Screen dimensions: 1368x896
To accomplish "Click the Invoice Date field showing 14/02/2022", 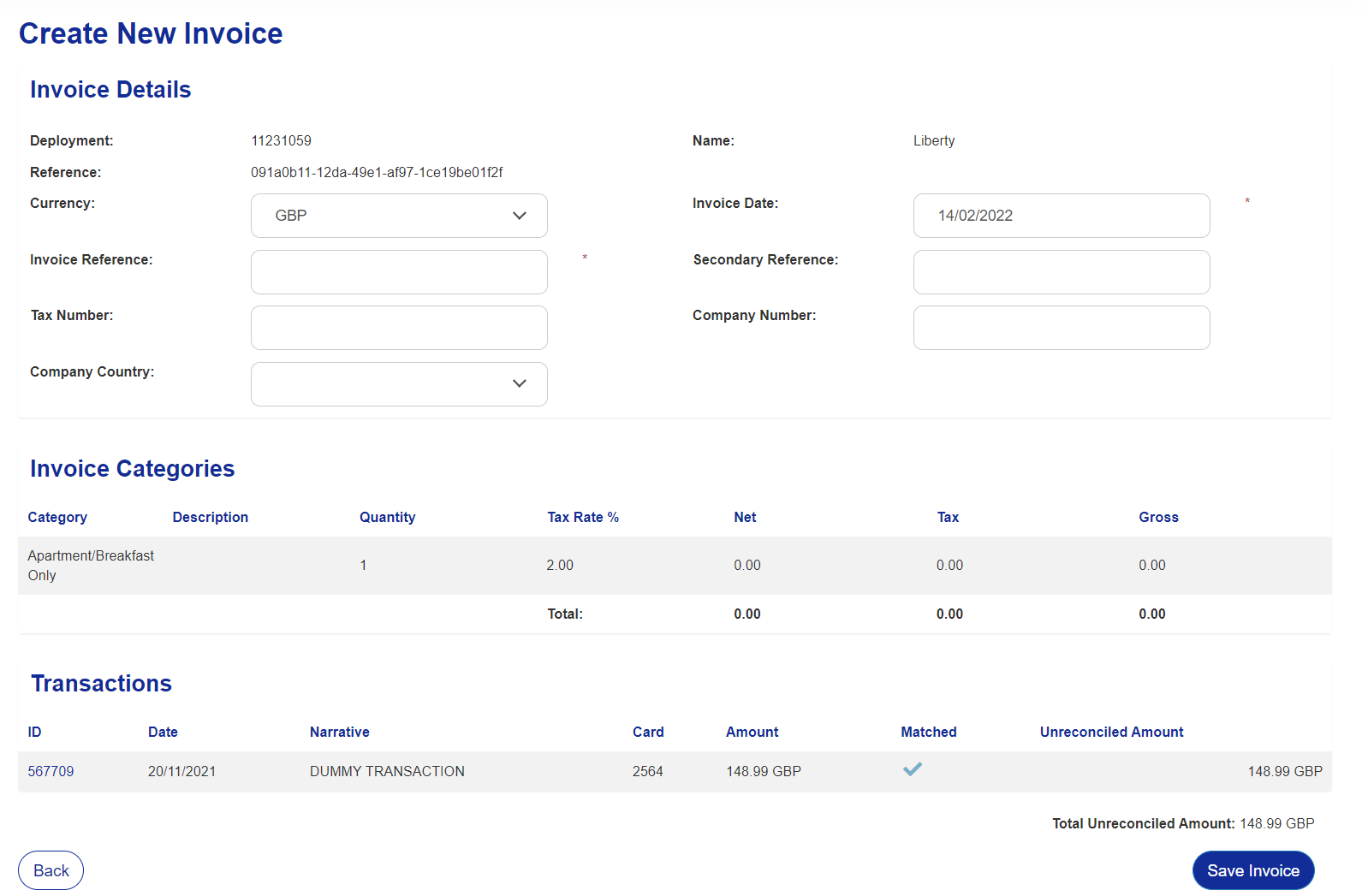I will [1062, 216].
